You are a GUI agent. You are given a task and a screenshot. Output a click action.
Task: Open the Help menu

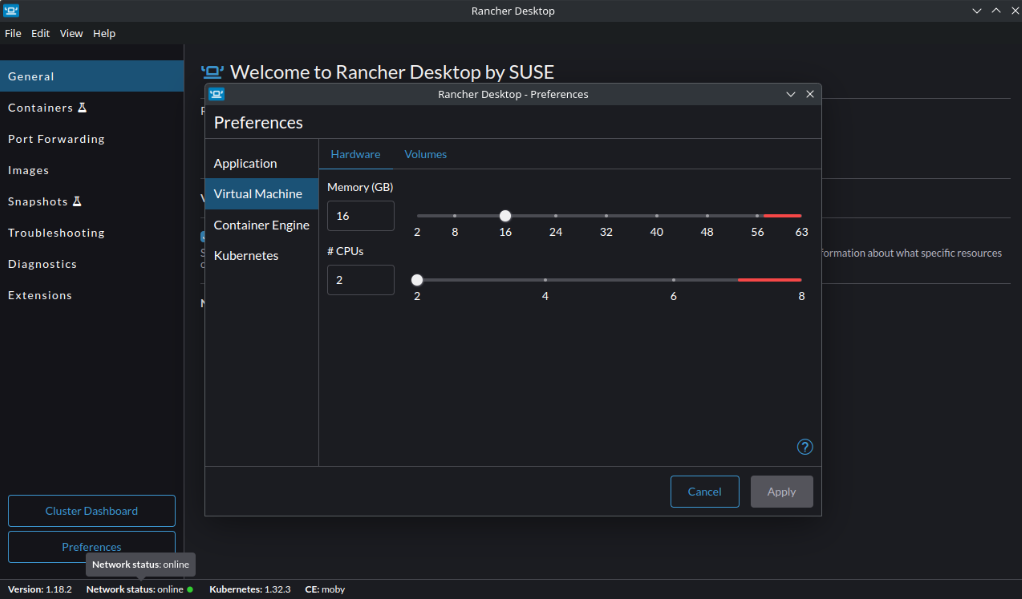click(104, 33)
